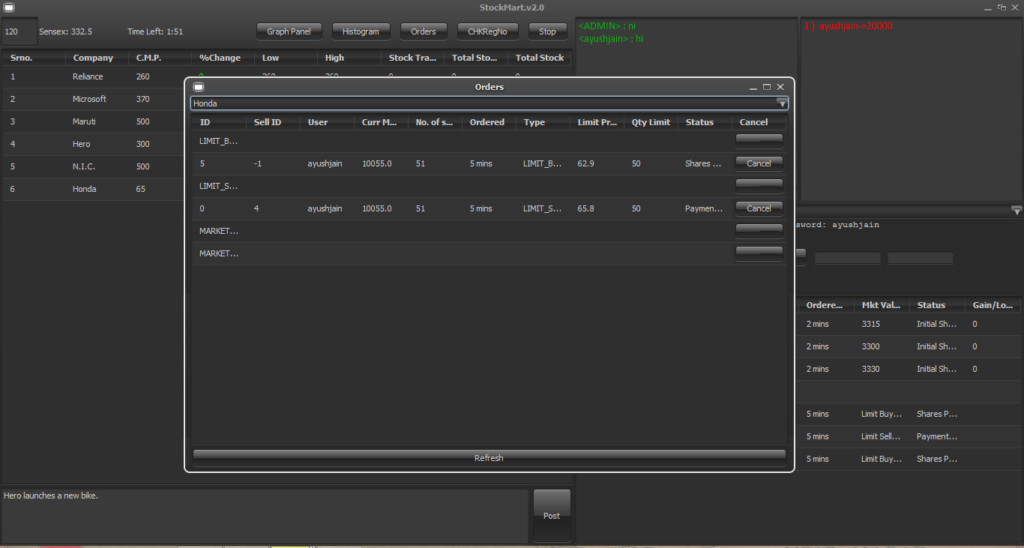
Task: Sort orders by Ordered column
Action: coord(488,122)
